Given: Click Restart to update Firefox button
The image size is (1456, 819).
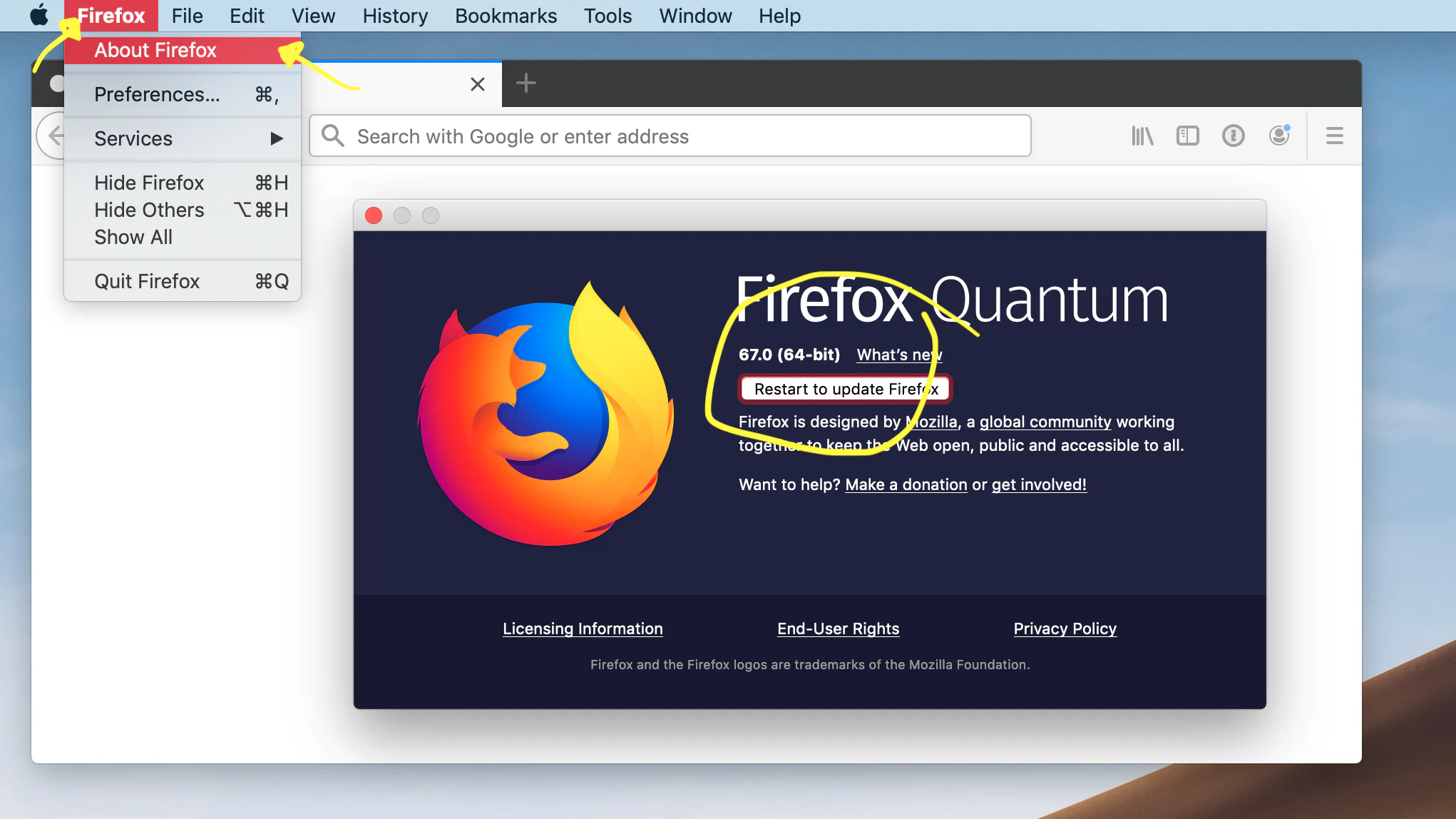Looking at the screenshot, I should [x=846, y=389].
